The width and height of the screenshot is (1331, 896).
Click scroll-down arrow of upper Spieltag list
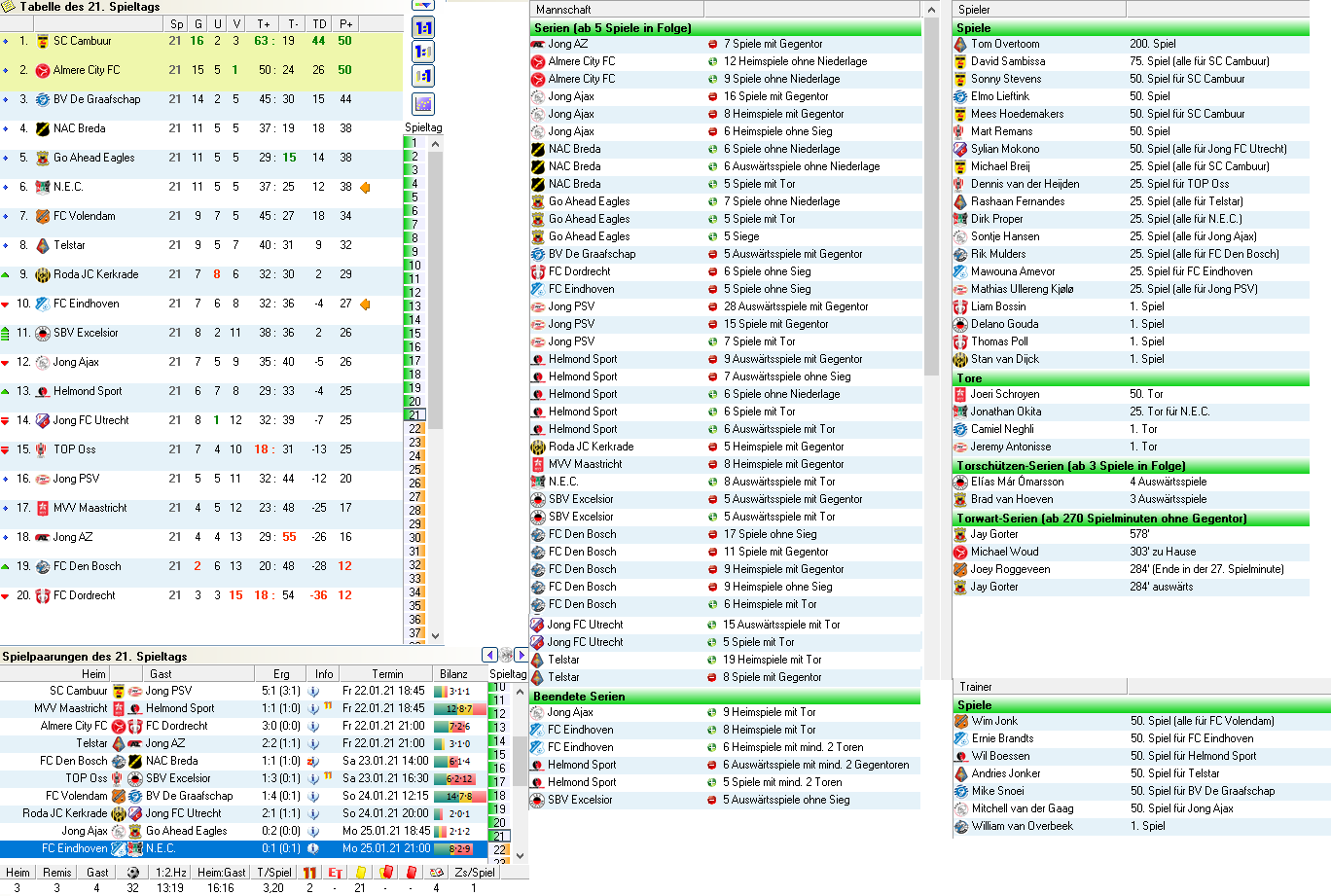[x=435, y=635]
